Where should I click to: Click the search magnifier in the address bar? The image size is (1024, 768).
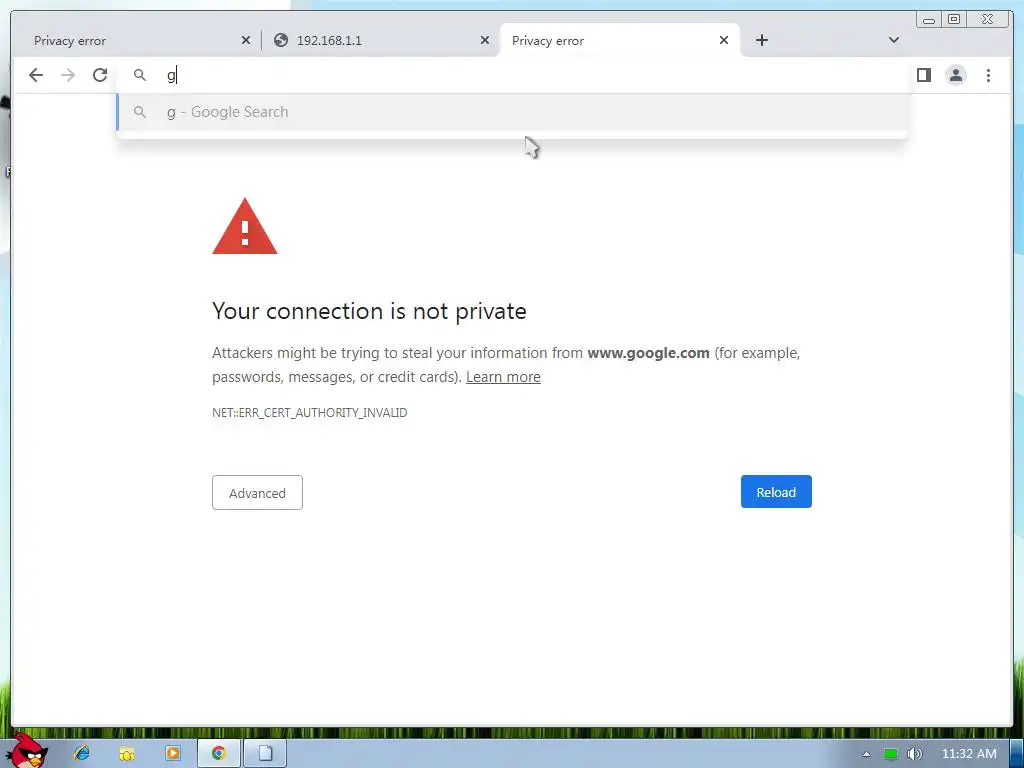tap(140, 75)
